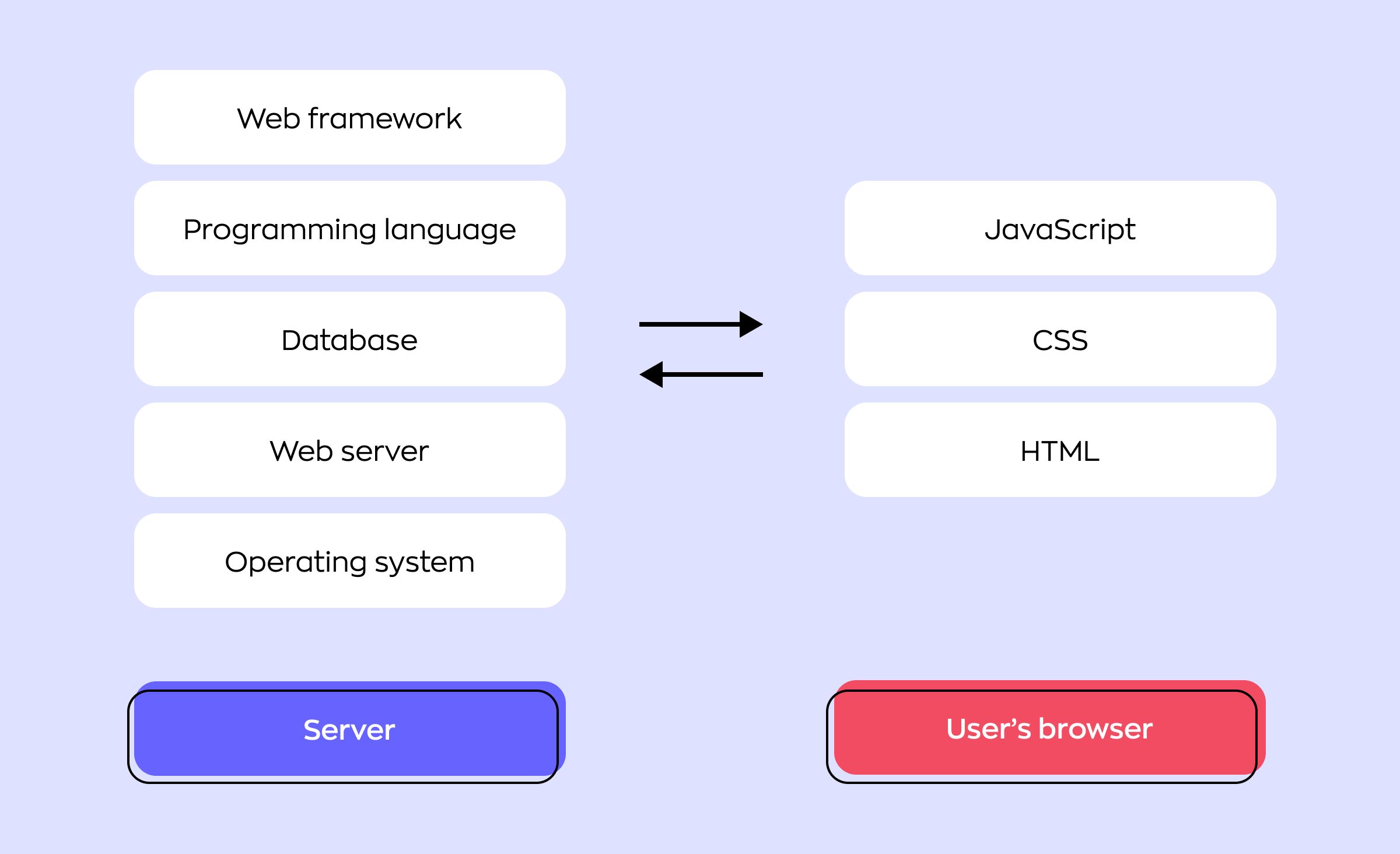Screen dimensions: 1400x854
Task: Click the black outline below the Server label
Action: tap(343, 782)
